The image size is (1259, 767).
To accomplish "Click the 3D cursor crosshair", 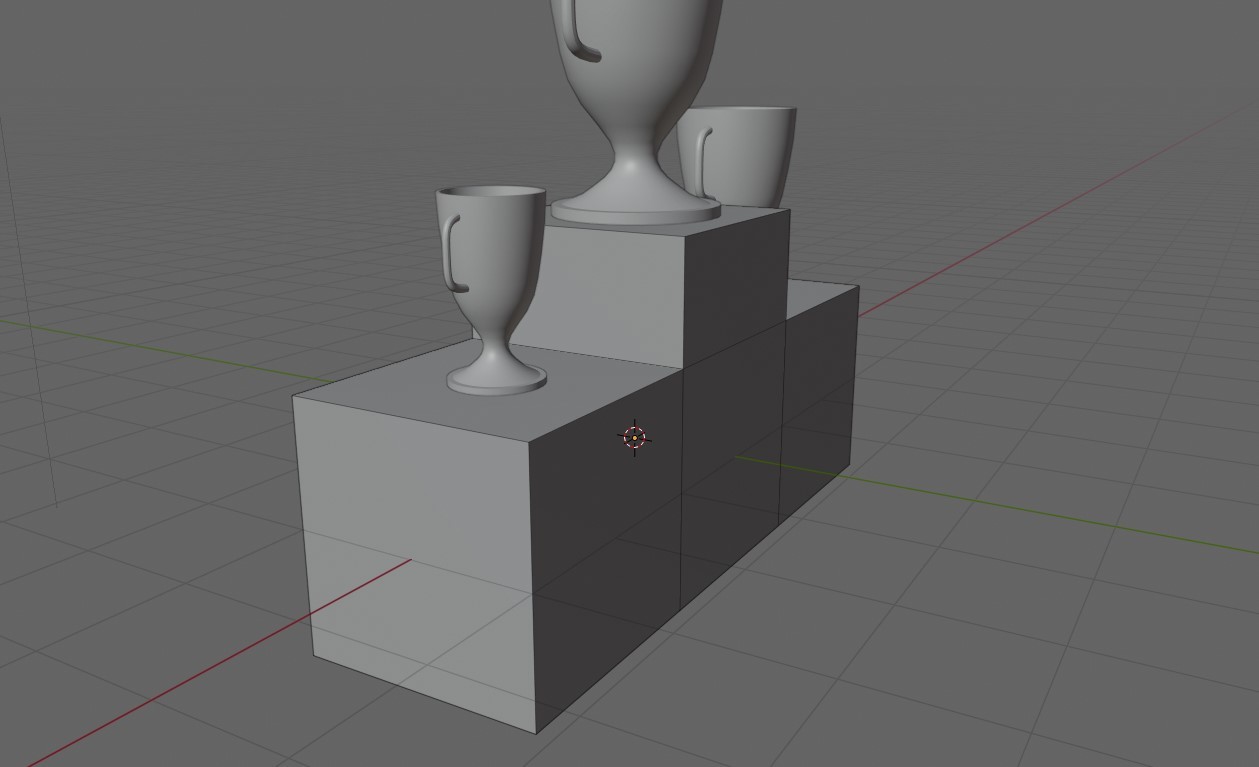I will (x=634, y=437).
